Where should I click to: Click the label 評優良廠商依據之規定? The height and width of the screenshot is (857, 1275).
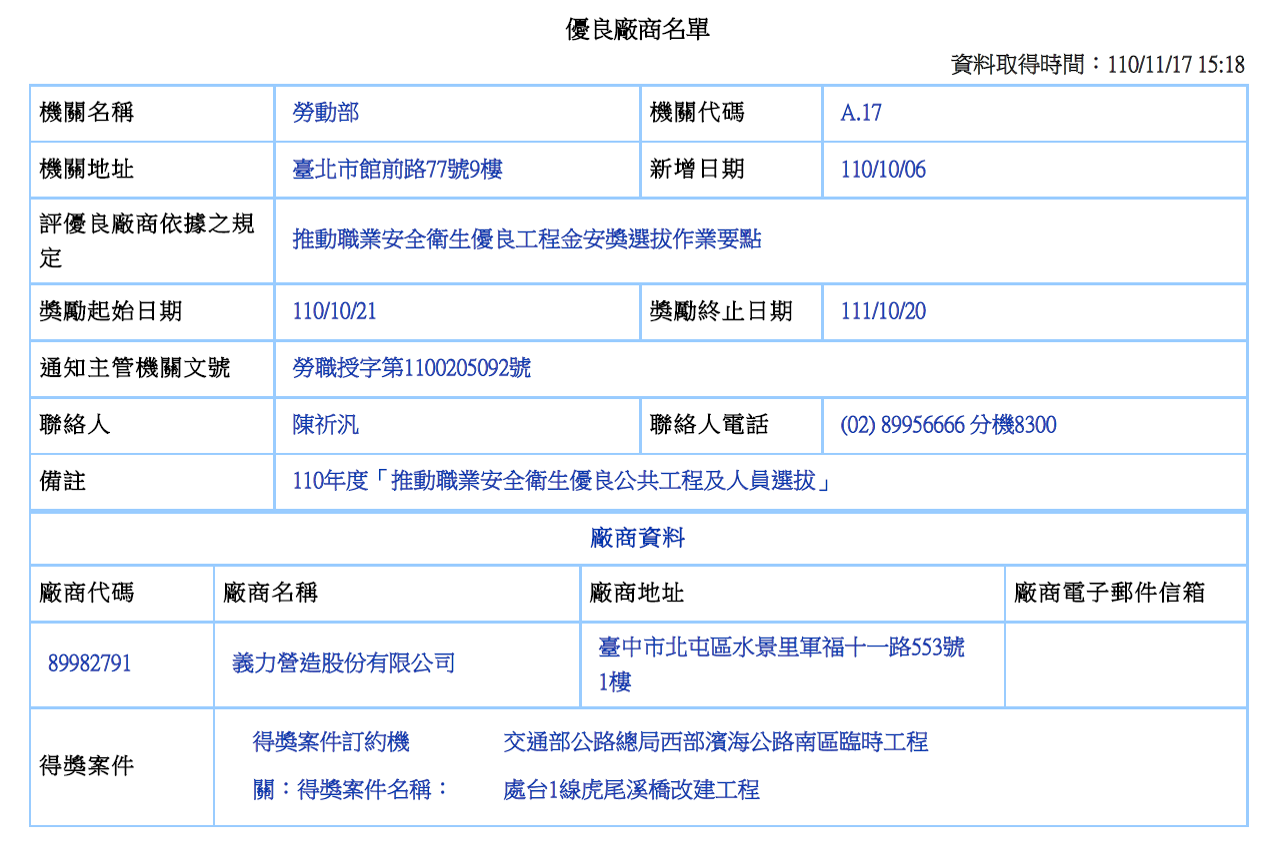pyautogui.click(x=147, y=241)
